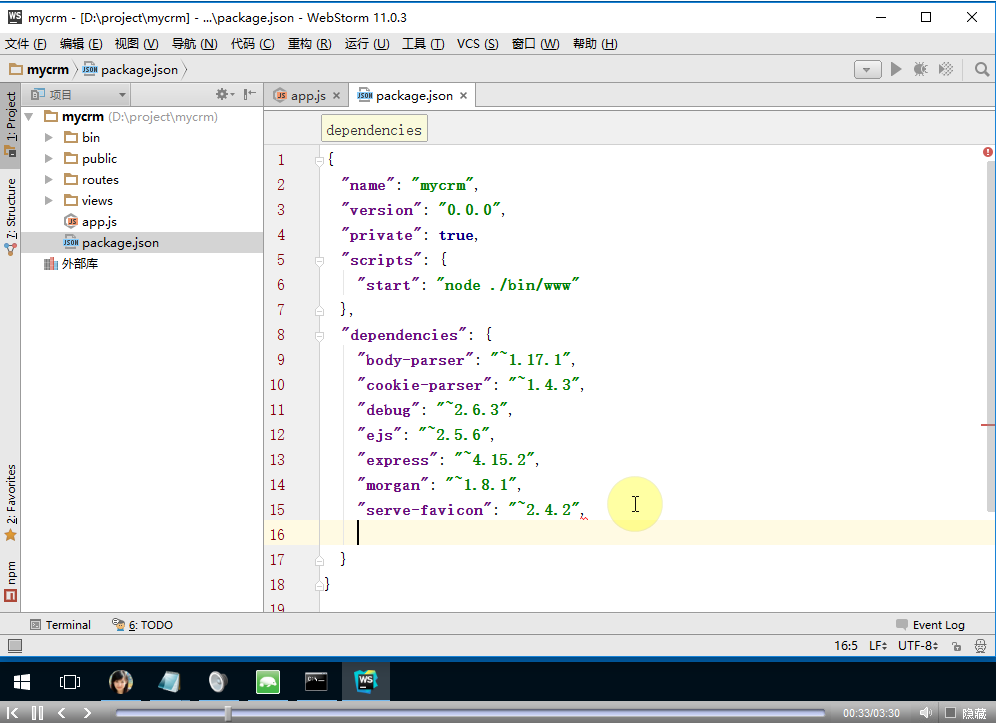This screenshot has height=723, width=996.
Task: Open project panel settings gear
Action: coord(223,94)
